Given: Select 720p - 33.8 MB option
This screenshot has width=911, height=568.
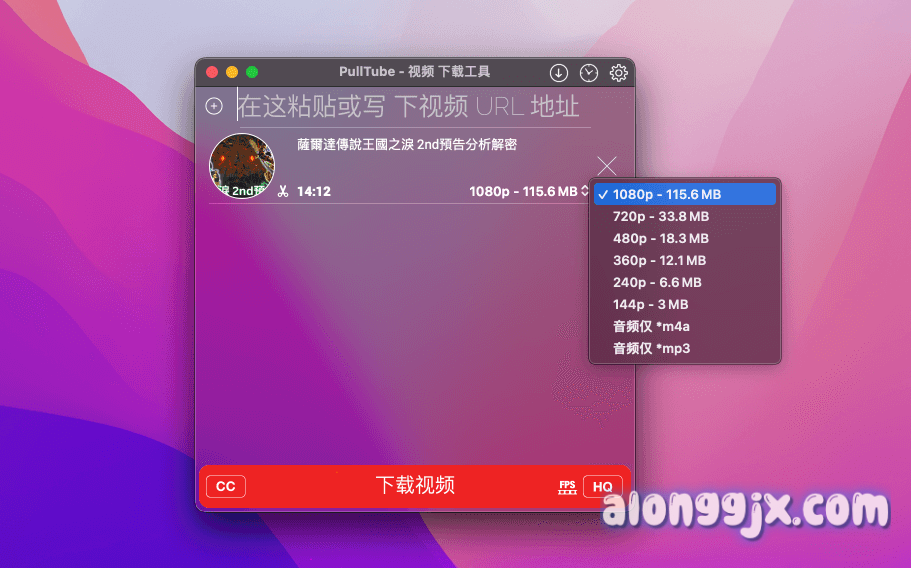Looking at the screenshot, I should (x=685, y=216).
